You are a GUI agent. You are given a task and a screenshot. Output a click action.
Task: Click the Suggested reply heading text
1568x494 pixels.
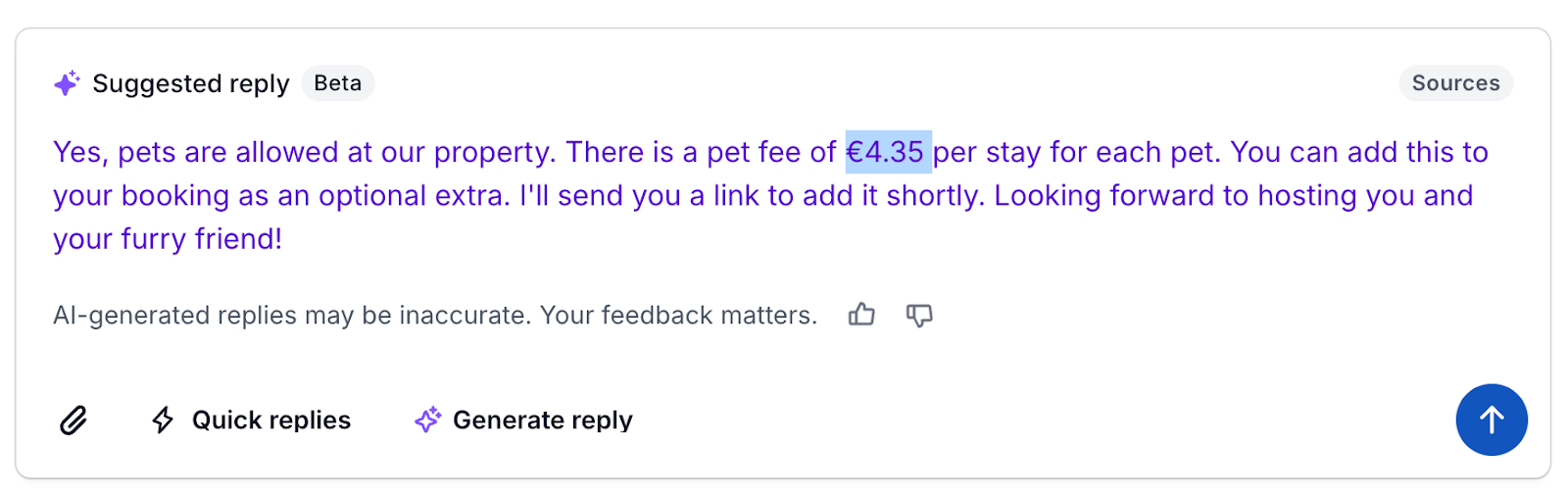coord(191,84)
